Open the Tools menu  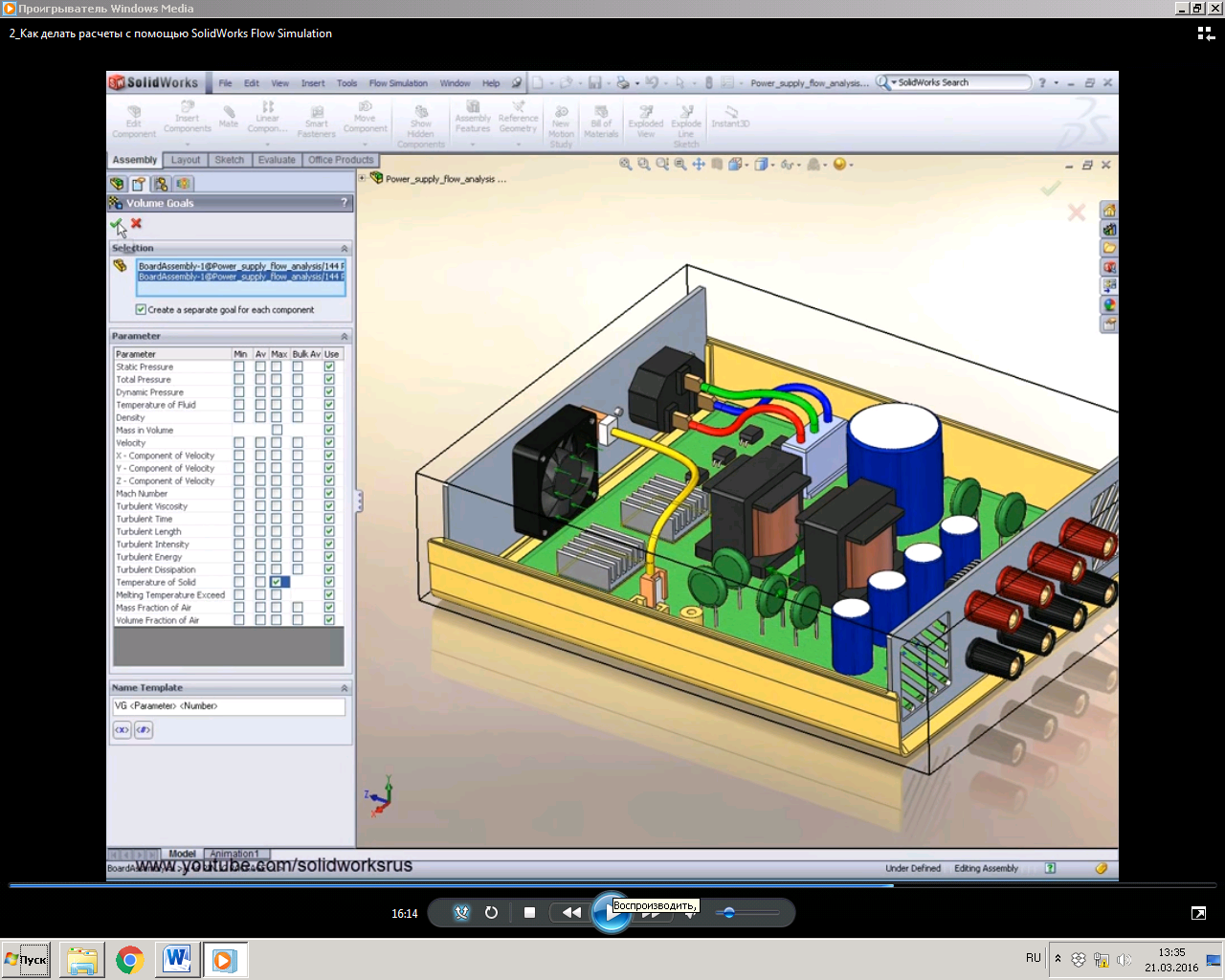(x=346, y=83)
